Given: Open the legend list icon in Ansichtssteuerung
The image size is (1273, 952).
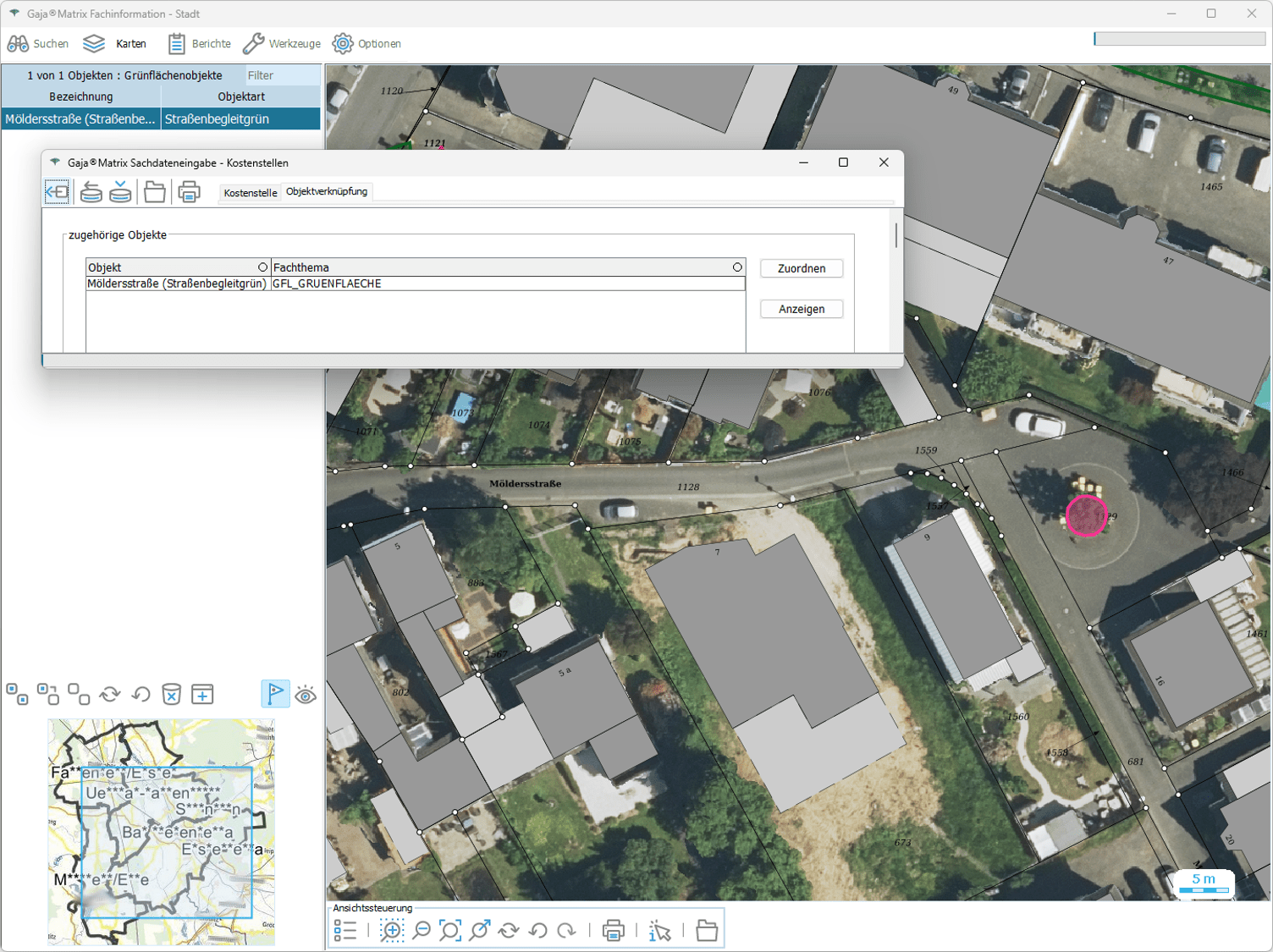Looking at the screenshot, I should coord(345,931).
